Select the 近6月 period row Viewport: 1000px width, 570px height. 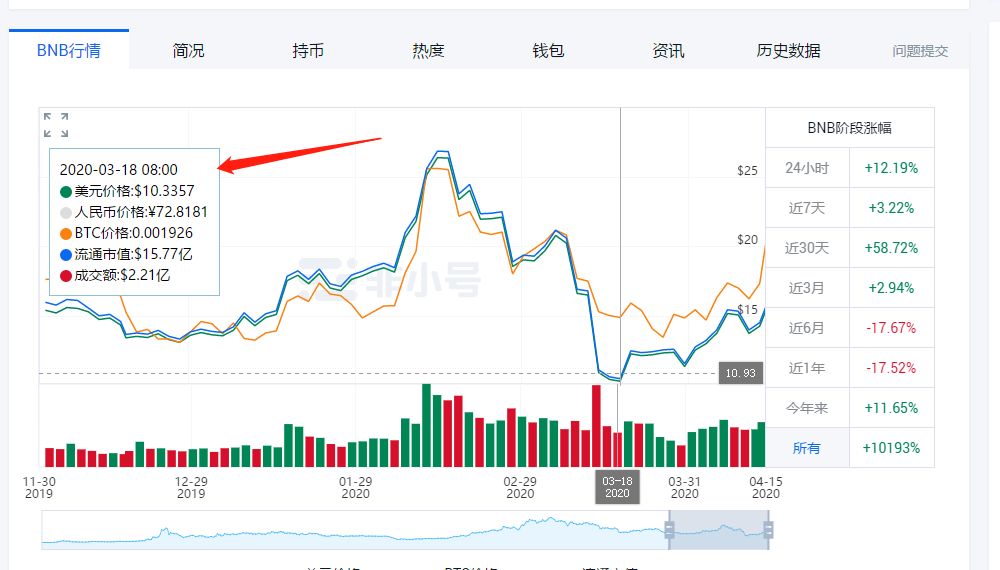(x=849, y=328)
